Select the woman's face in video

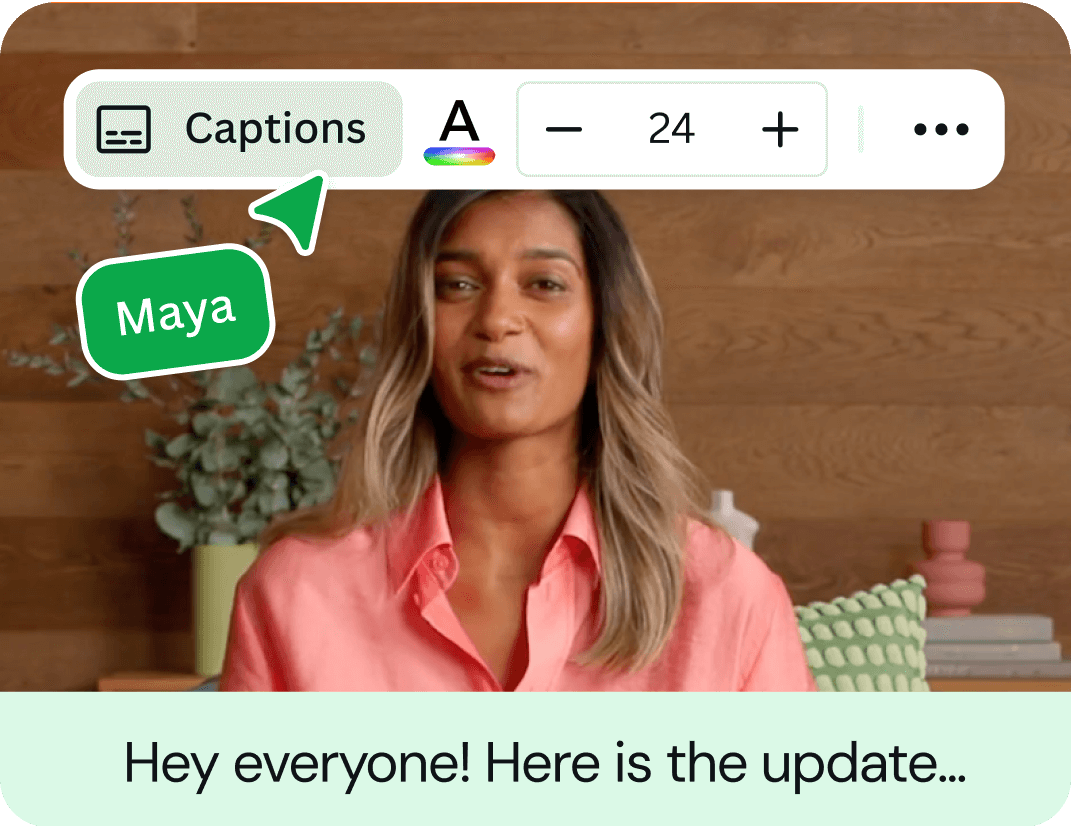coord(507,321)
